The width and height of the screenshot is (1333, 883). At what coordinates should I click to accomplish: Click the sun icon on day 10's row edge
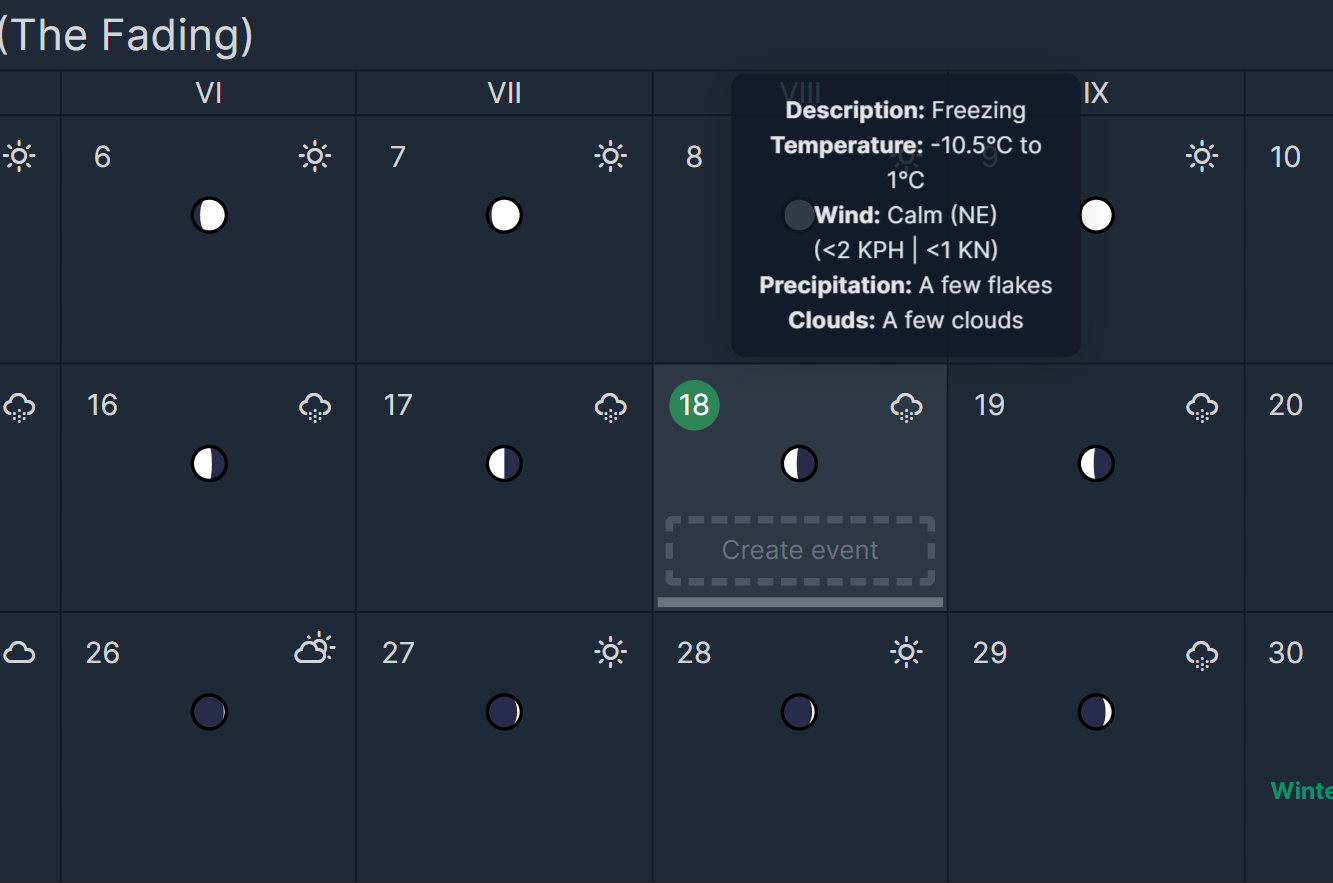click(1202, 156)
